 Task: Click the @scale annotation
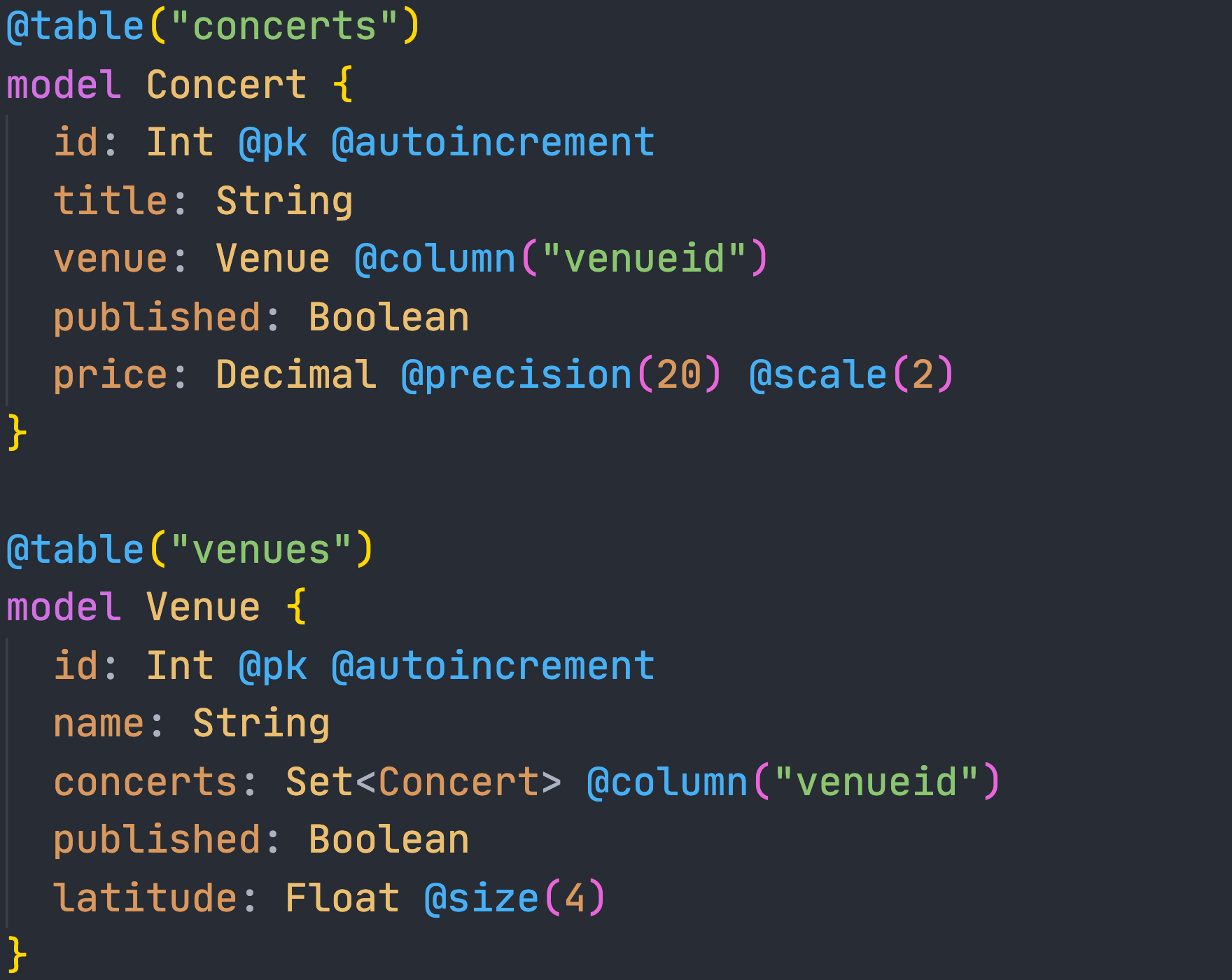[x=818, y=374]
